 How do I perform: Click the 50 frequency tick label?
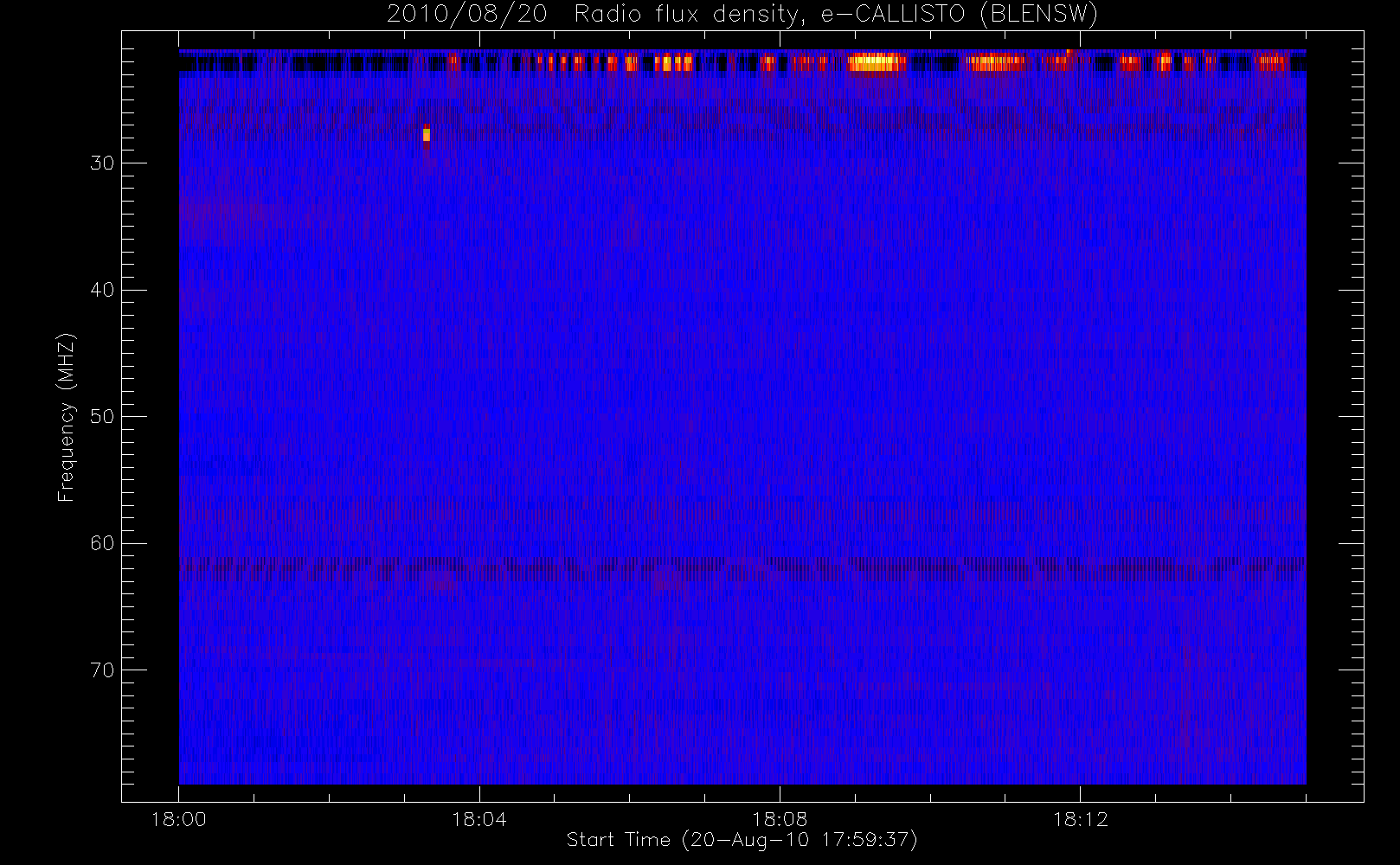102,417
